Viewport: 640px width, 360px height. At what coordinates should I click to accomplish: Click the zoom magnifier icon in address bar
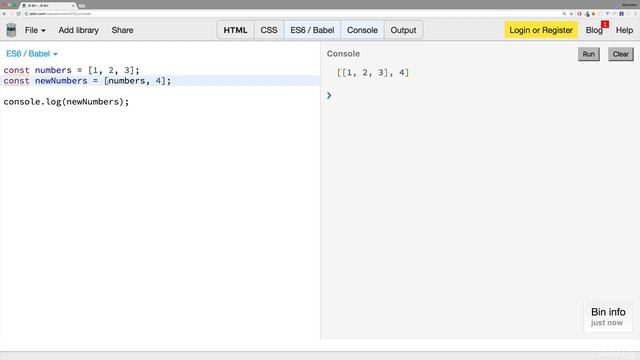(x=564, y=14)
